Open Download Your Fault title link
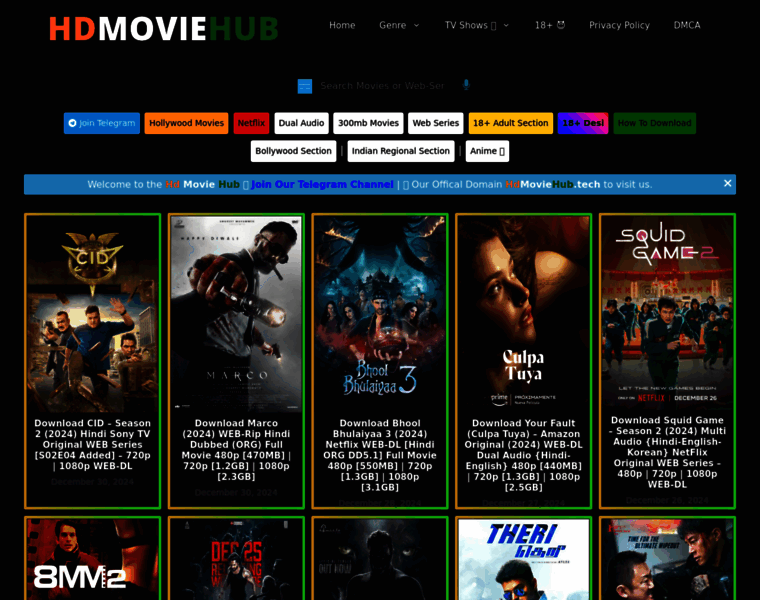Image resolution: width=760 pixels, height=600 pixels. pos(523,455)
